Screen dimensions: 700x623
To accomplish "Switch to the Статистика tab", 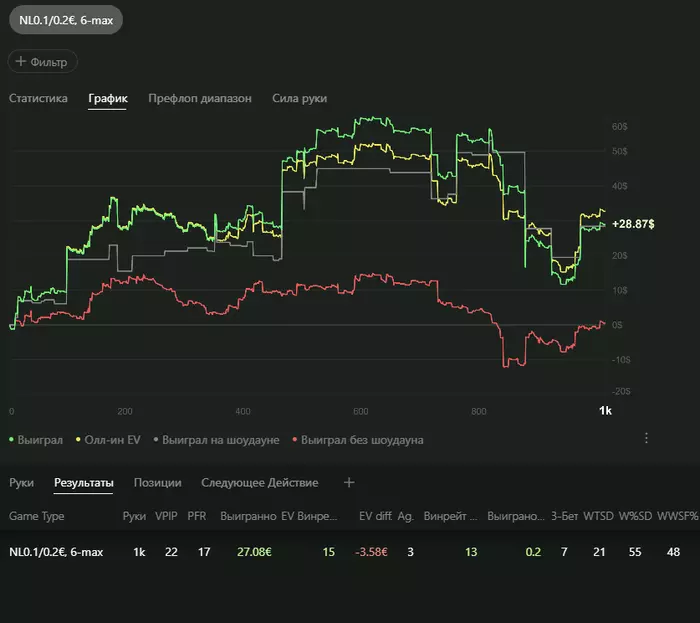I will click(x=38, y=98).
